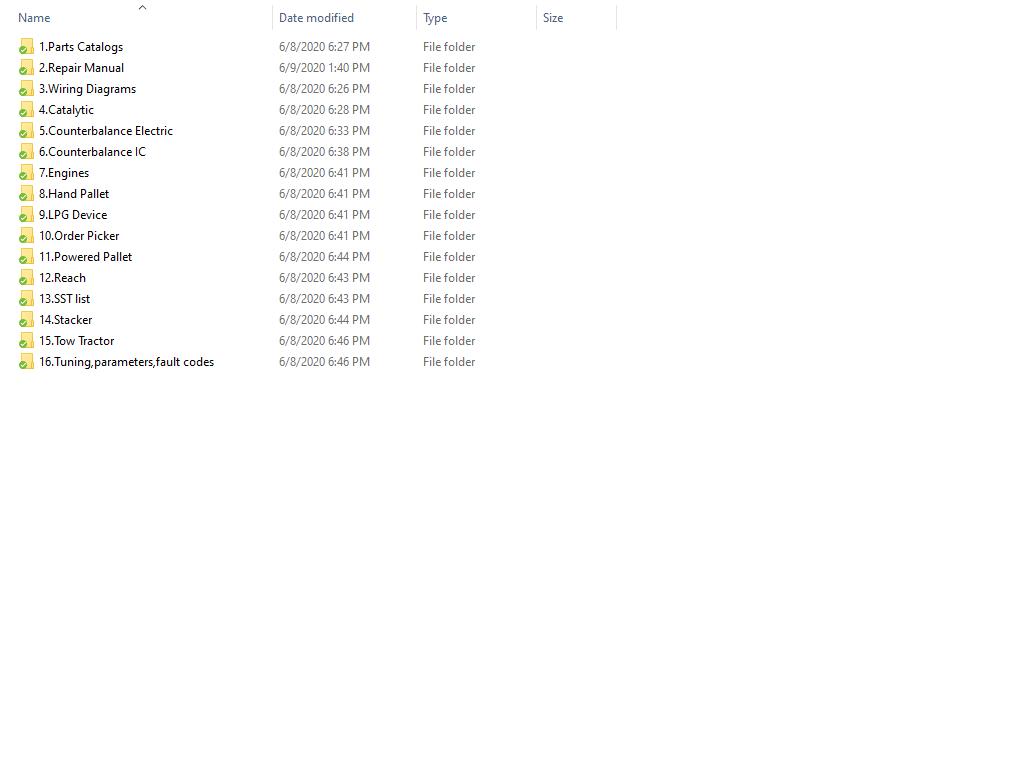
Task: Select the 8.Hand Pallet folder icon
Action: click(26, 194)
